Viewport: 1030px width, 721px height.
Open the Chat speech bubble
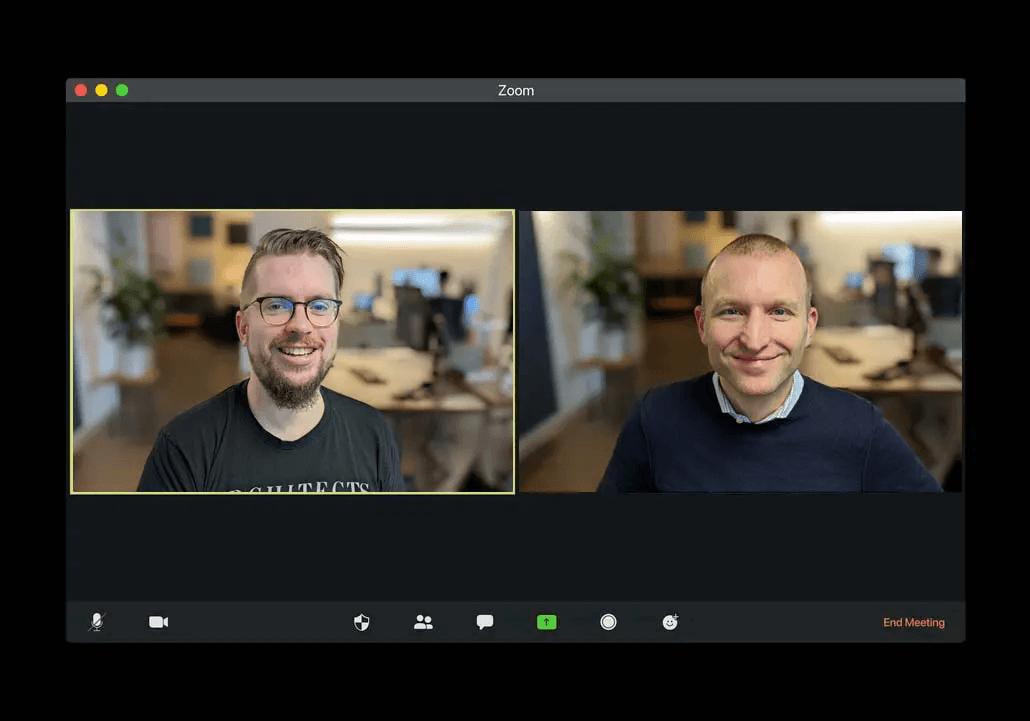(x=485, y=622)
